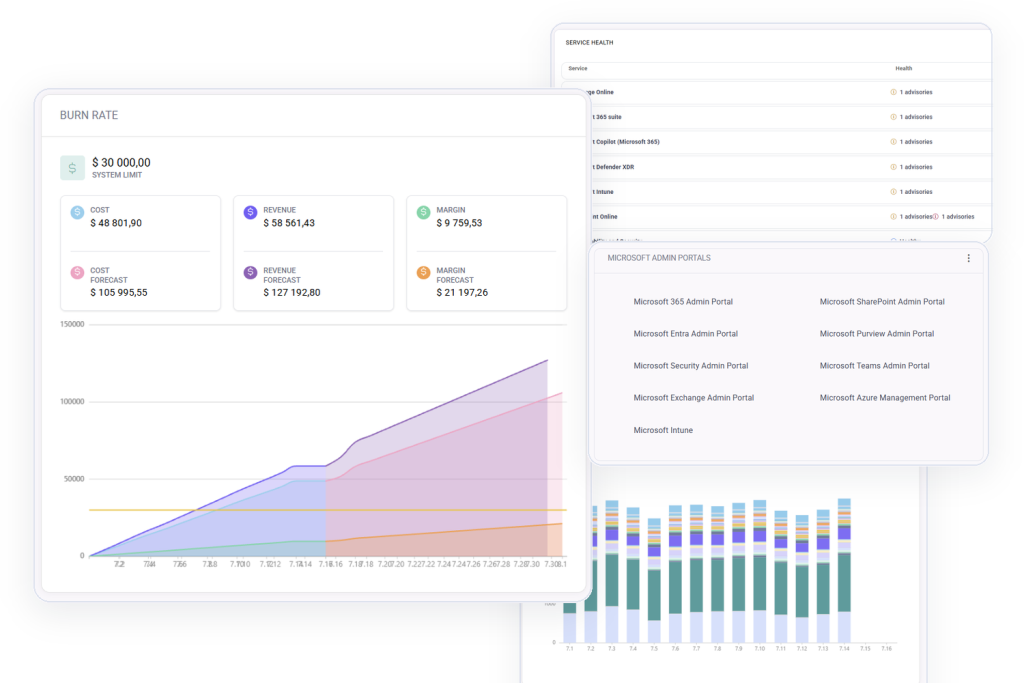Click the blue Cost dollar icon
The height and width of the screenshot is (683, 1024).
tap(77, 212)
